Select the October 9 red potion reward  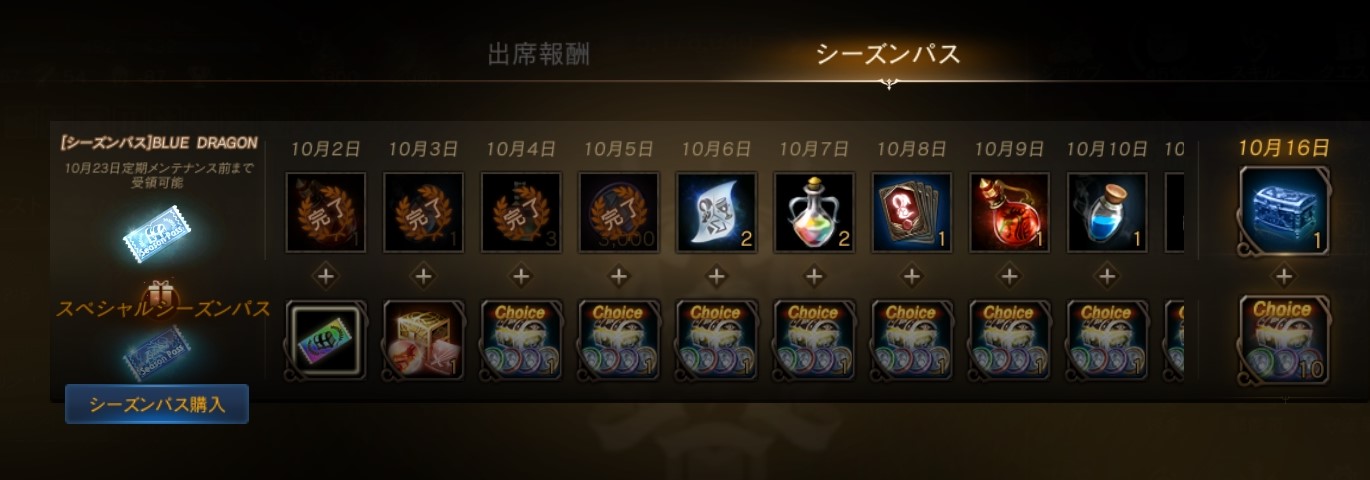coord(1010,212)
